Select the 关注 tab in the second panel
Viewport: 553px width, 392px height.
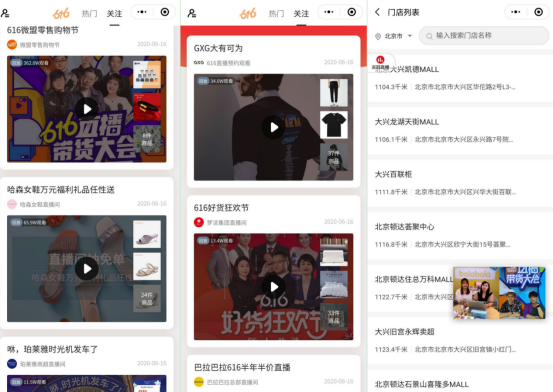coord(301,13)
